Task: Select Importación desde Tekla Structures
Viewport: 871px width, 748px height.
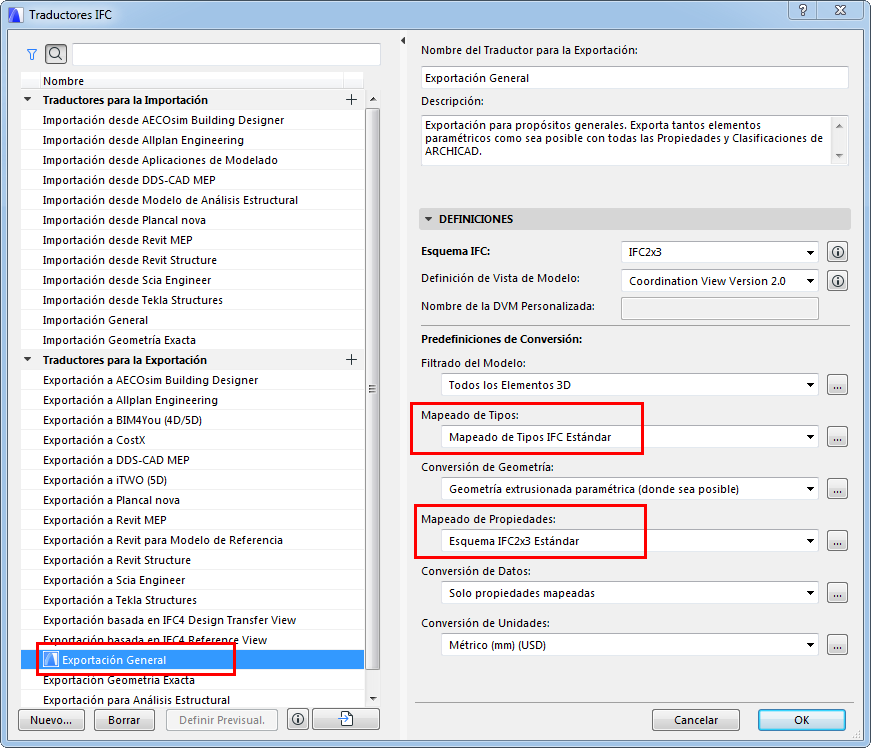Action: (x=192, y=300)
